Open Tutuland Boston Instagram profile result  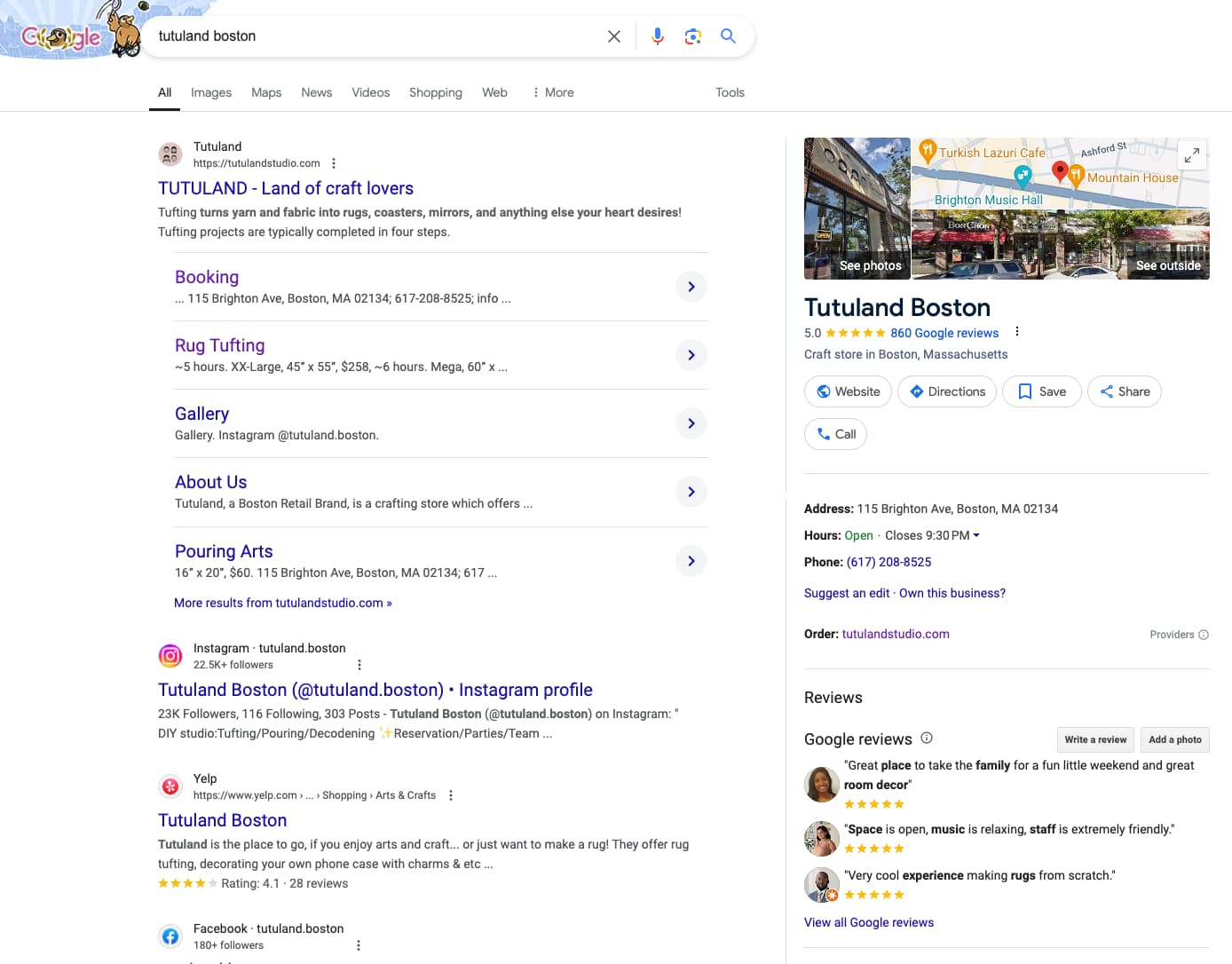[x=375, y=690]
